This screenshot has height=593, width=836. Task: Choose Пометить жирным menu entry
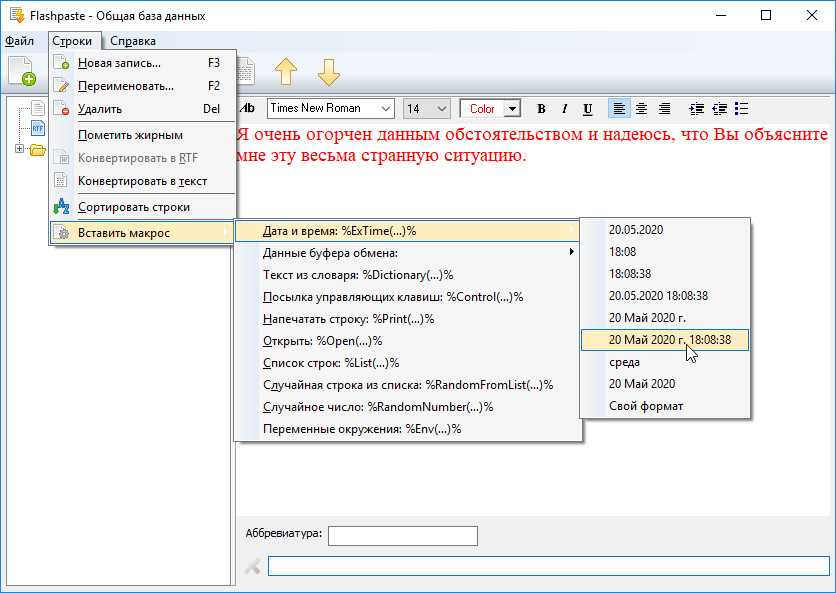click(x=142, y=135)
